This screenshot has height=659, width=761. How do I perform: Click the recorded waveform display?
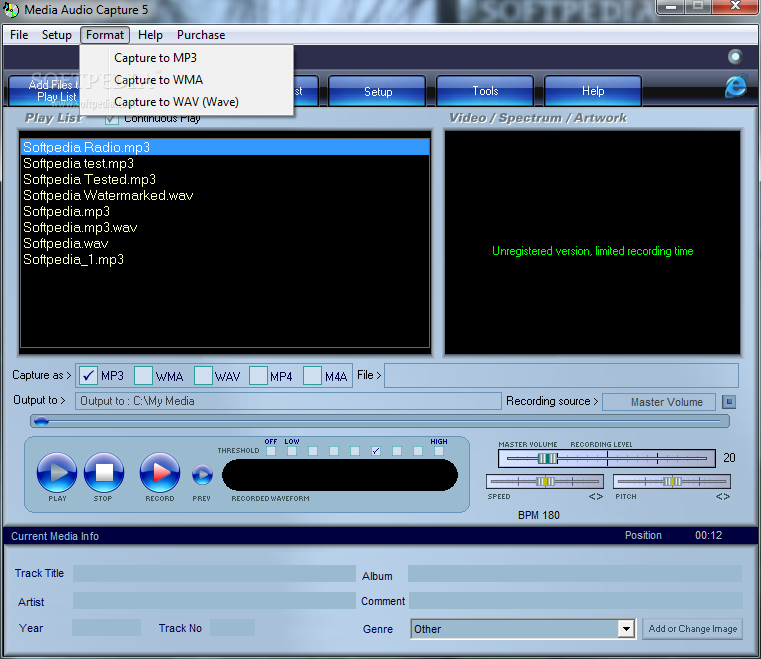tap(340, 475)
